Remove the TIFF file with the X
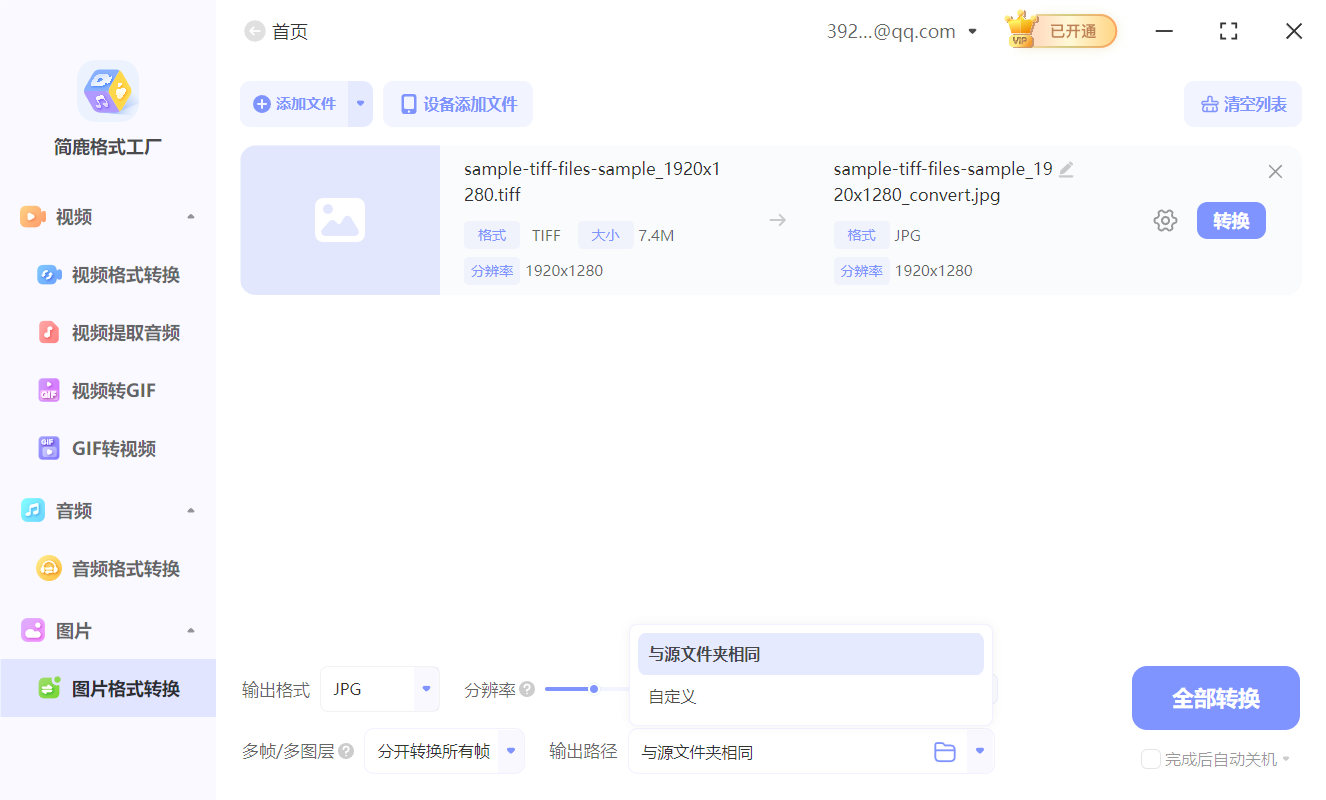This screenshot has width=1326, height=800. pyautogui.click(x=1275, y=171)
